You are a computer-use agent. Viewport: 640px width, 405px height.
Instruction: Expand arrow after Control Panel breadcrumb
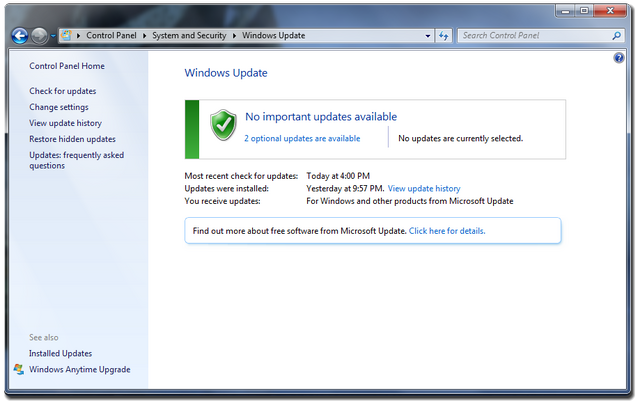pos(144,36)
